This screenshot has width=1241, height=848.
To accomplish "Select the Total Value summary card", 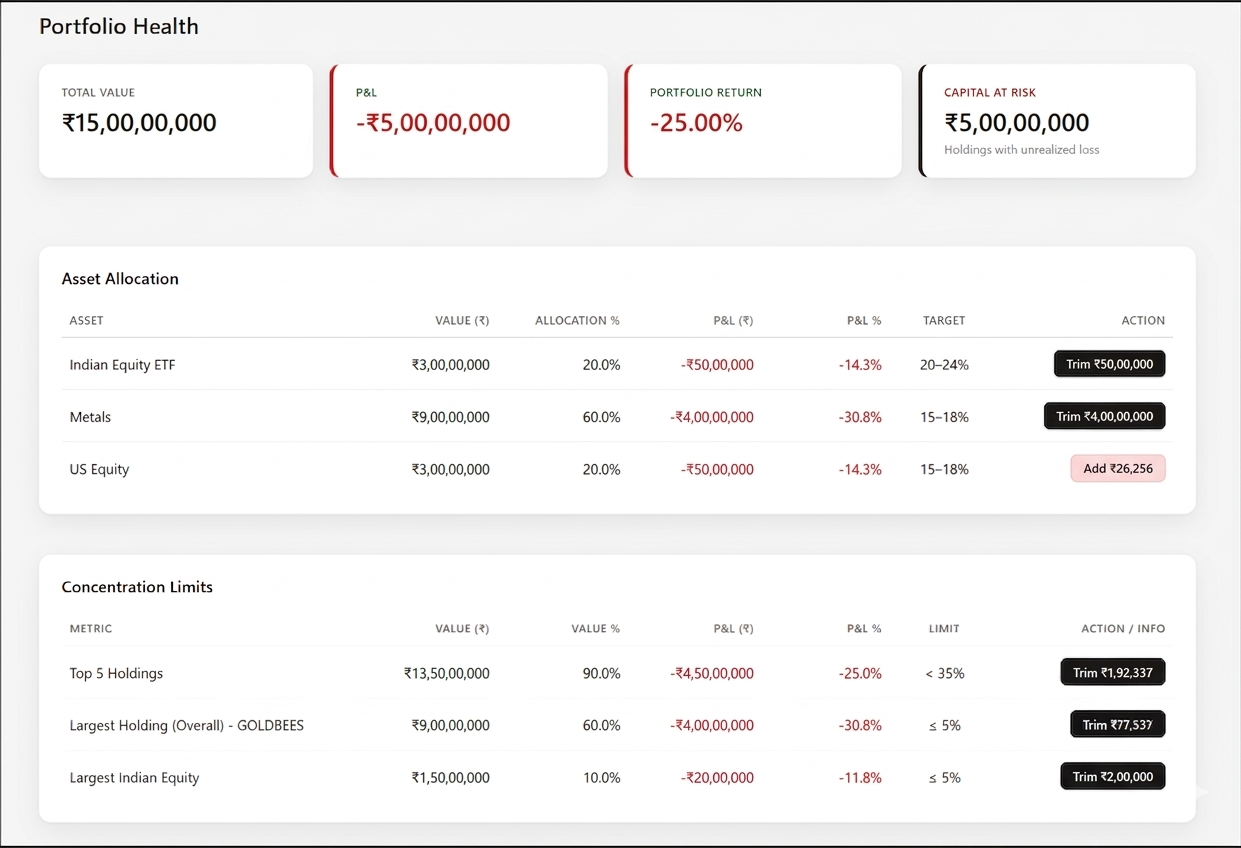I will 176,121.
